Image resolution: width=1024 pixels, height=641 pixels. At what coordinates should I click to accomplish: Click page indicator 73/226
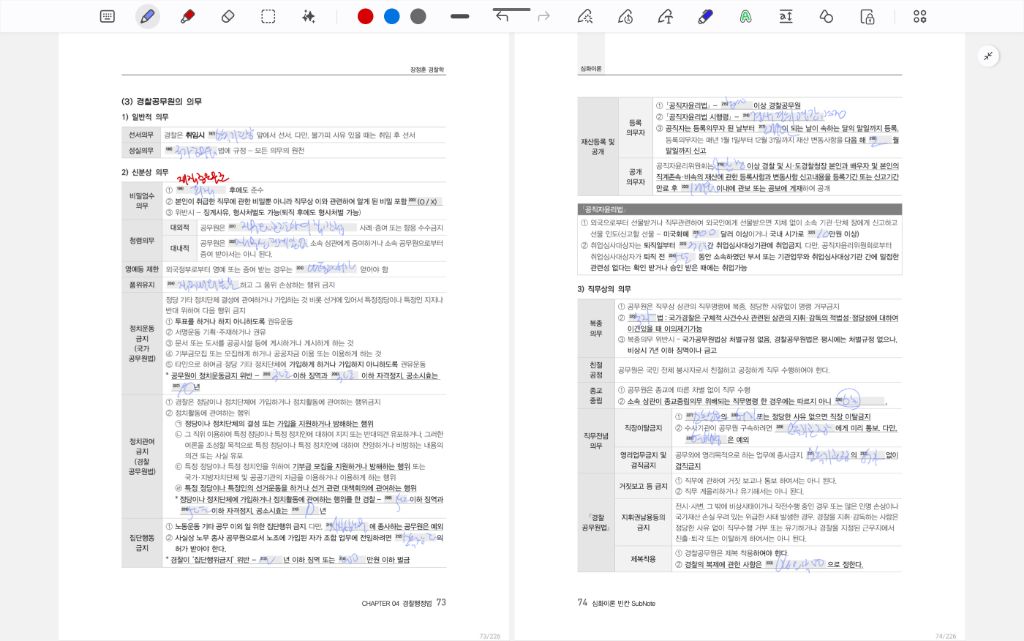(x=489, y=635)
